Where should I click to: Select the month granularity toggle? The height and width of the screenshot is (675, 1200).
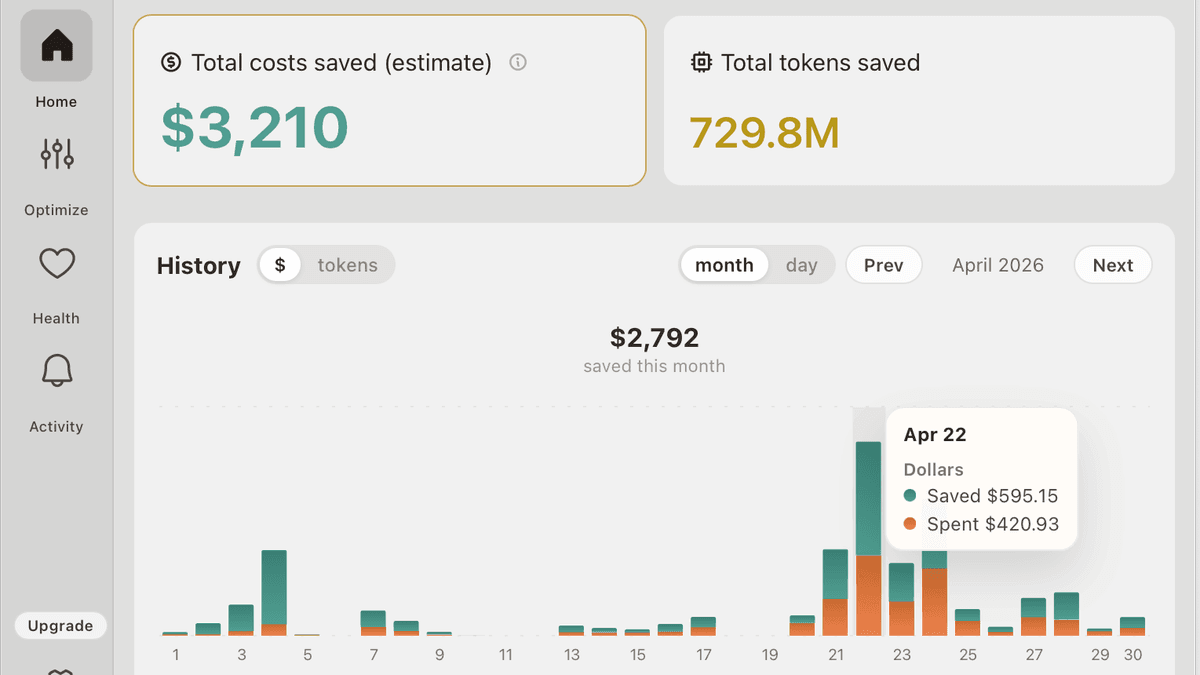pos(724,265)
